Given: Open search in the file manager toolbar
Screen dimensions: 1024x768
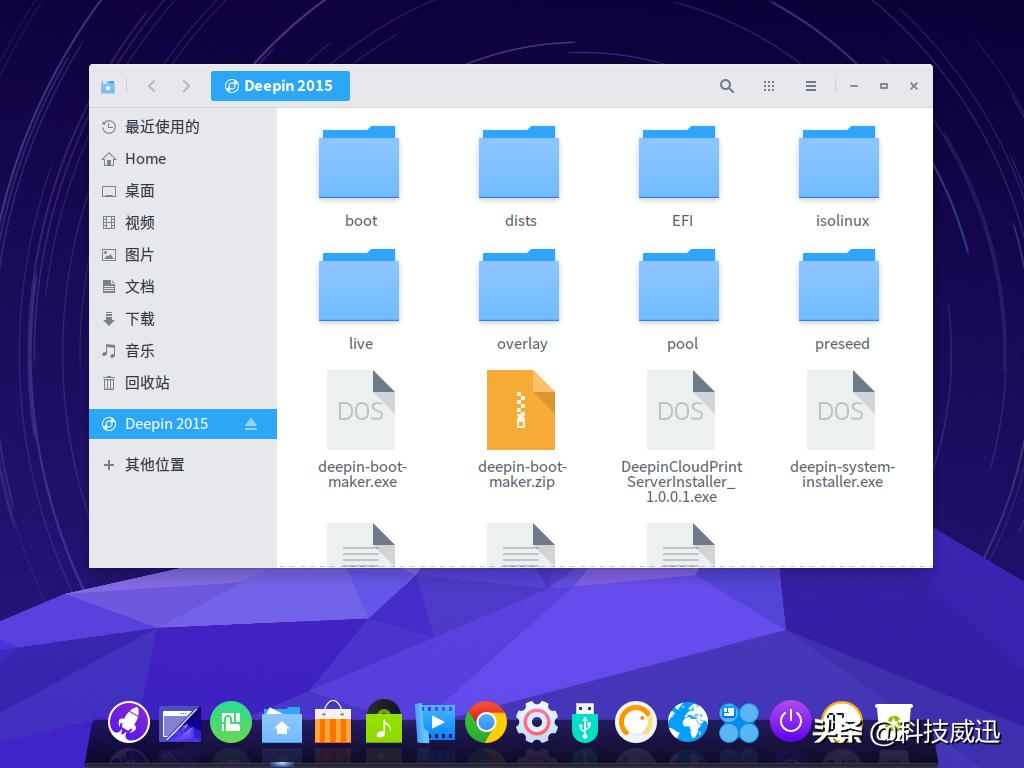Looking at the screenshot, I should [x=726, y=86].
